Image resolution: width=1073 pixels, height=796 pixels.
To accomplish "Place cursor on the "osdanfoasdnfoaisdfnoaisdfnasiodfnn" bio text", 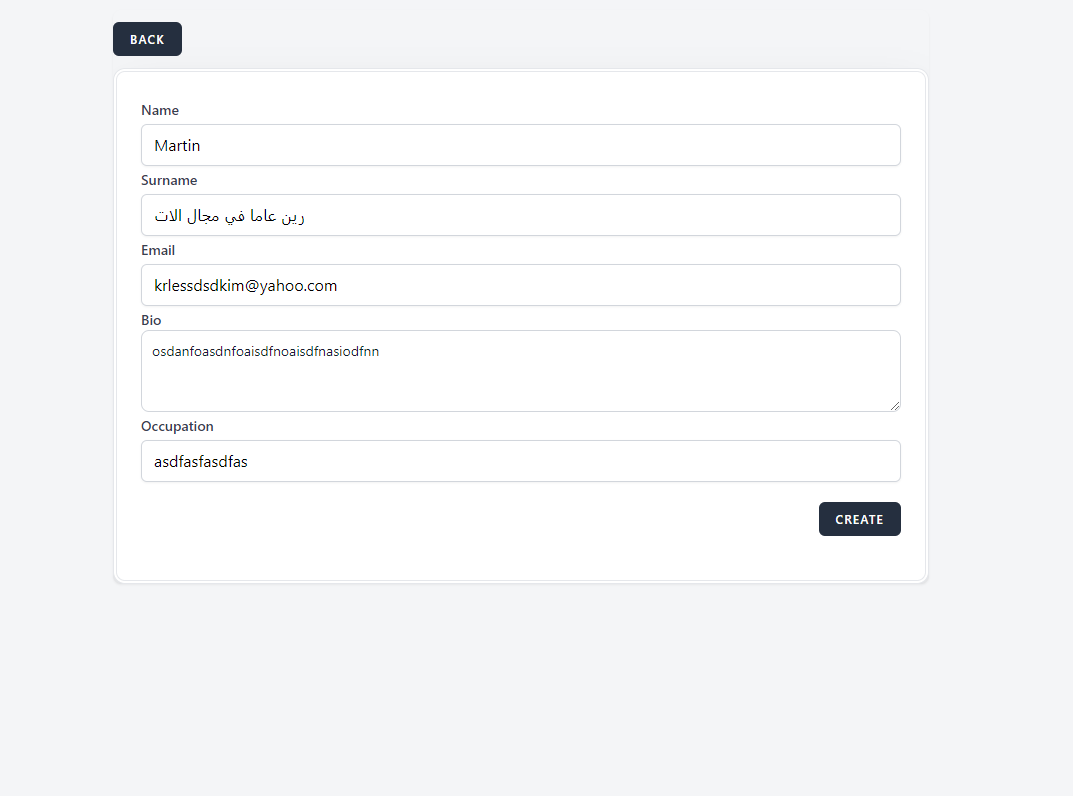I will click(x=265, y=352).
